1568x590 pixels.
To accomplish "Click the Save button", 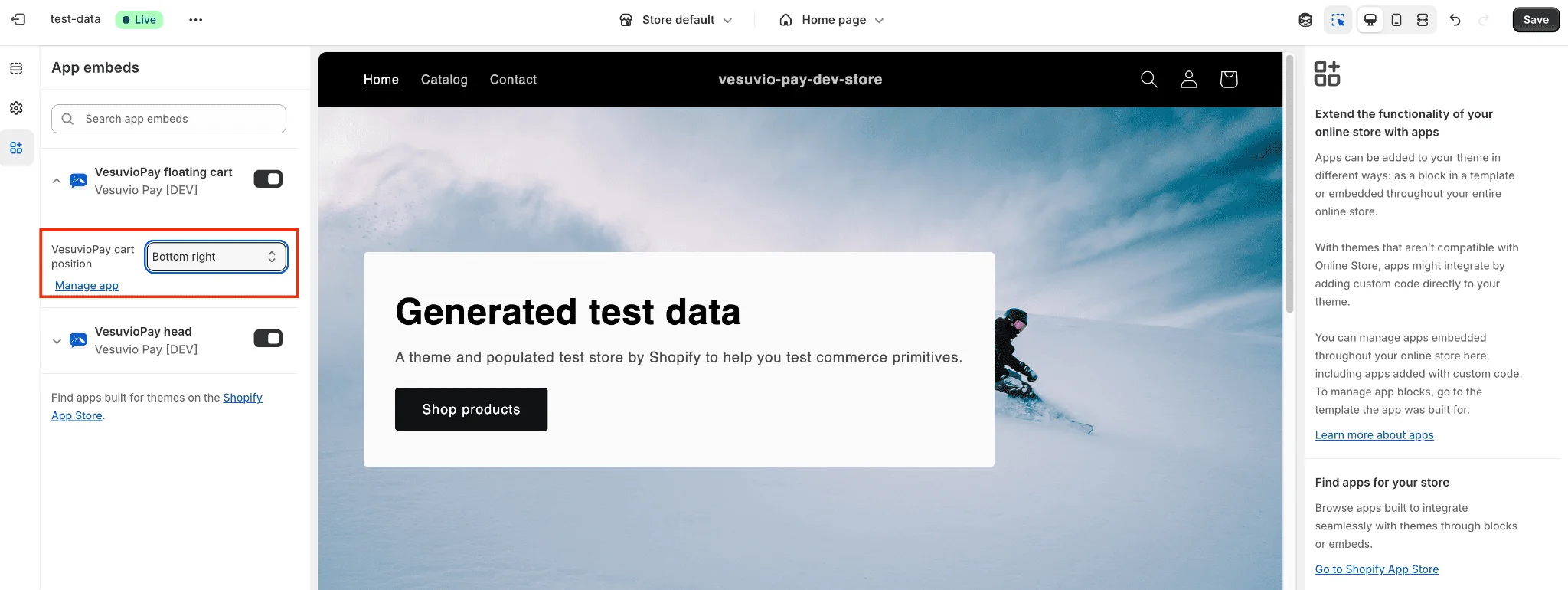I will point(1536,20).
